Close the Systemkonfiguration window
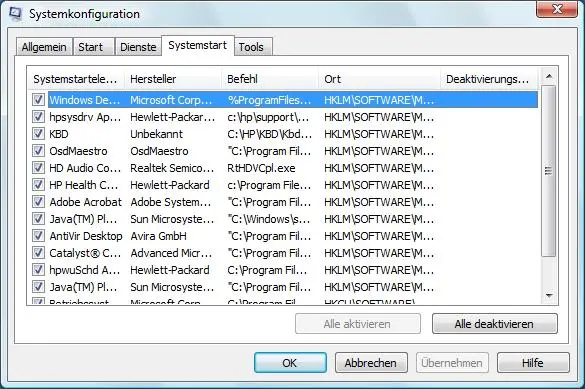 (557, 9)
